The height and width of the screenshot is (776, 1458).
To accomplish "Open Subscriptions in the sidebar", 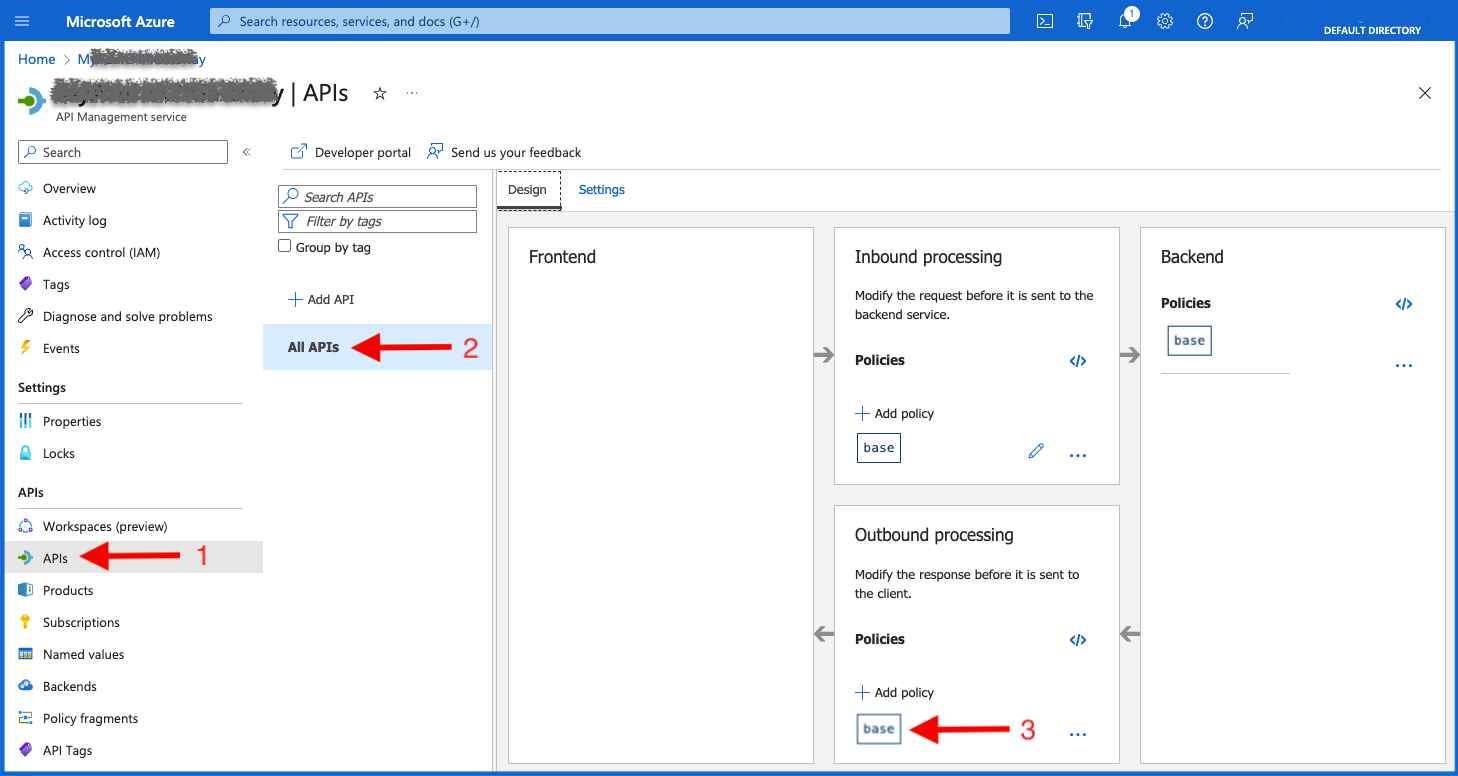I will point(81,622).
